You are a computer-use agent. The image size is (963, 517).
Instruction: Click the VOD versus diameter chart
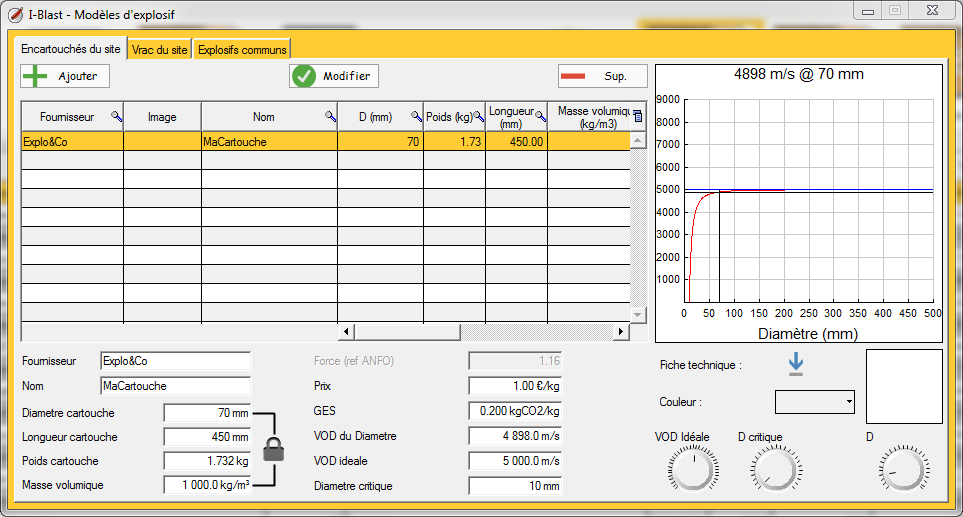[799, 203]
